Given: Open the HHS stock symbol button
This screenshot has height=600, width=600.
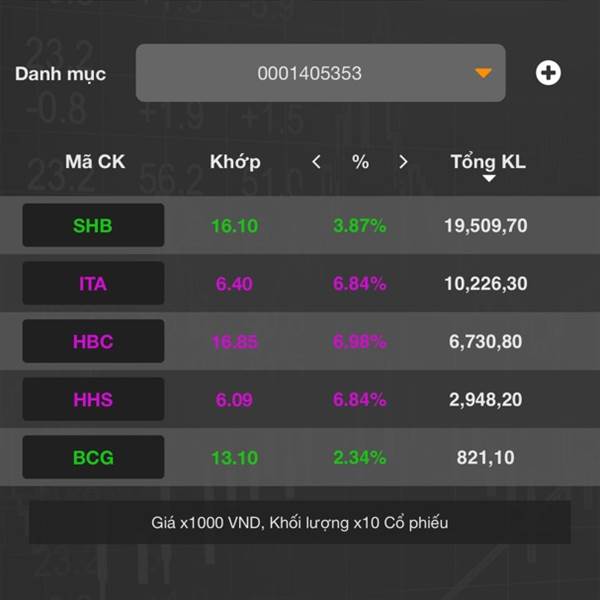Looking at the screenshot, I should pos(93,399).
